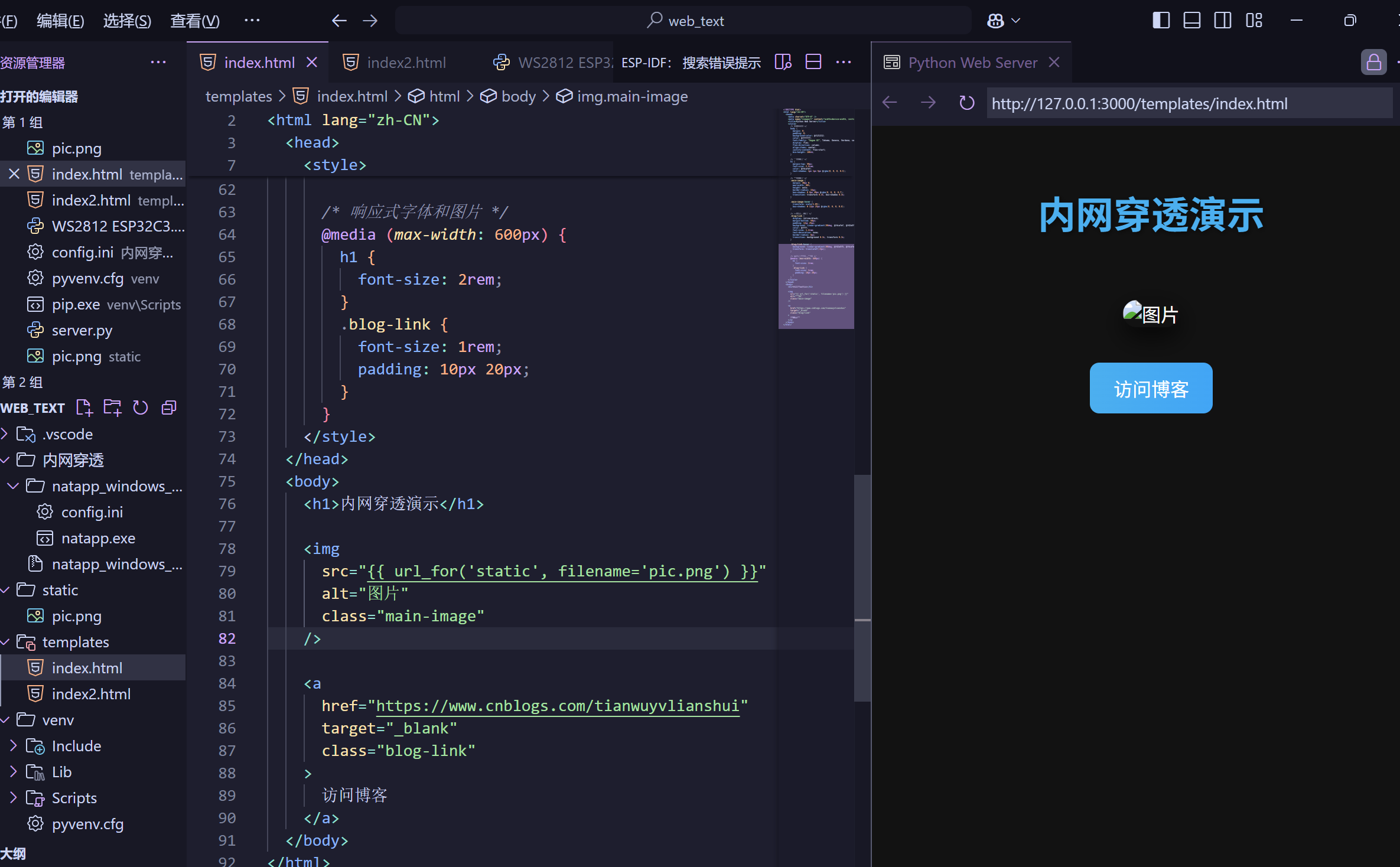Expand the .vscode folder
Viewport: 1400px width, 867px height.
tap(67, 434)
